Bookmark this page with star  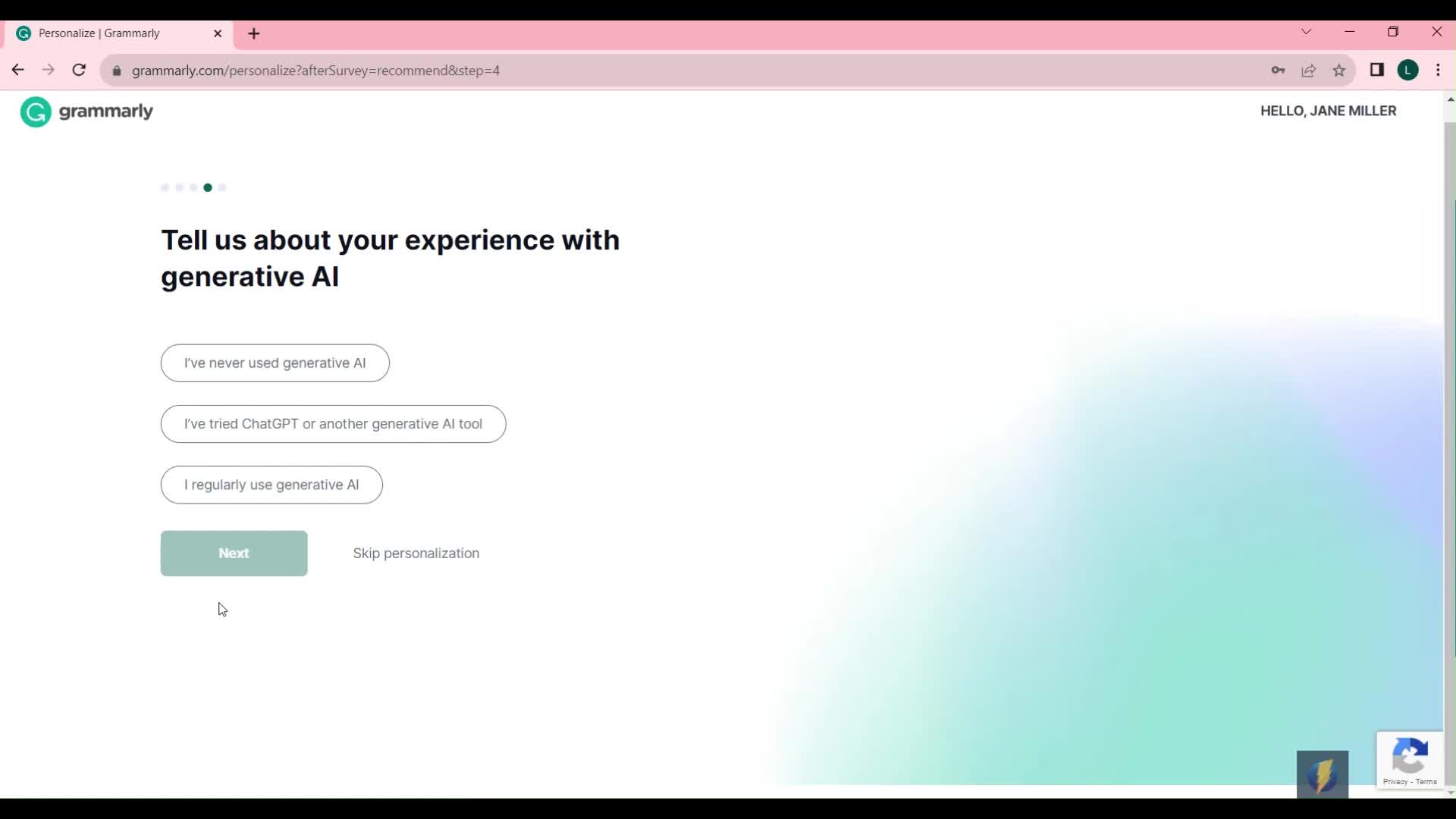pyautogui.click(x=1338, y=71)
